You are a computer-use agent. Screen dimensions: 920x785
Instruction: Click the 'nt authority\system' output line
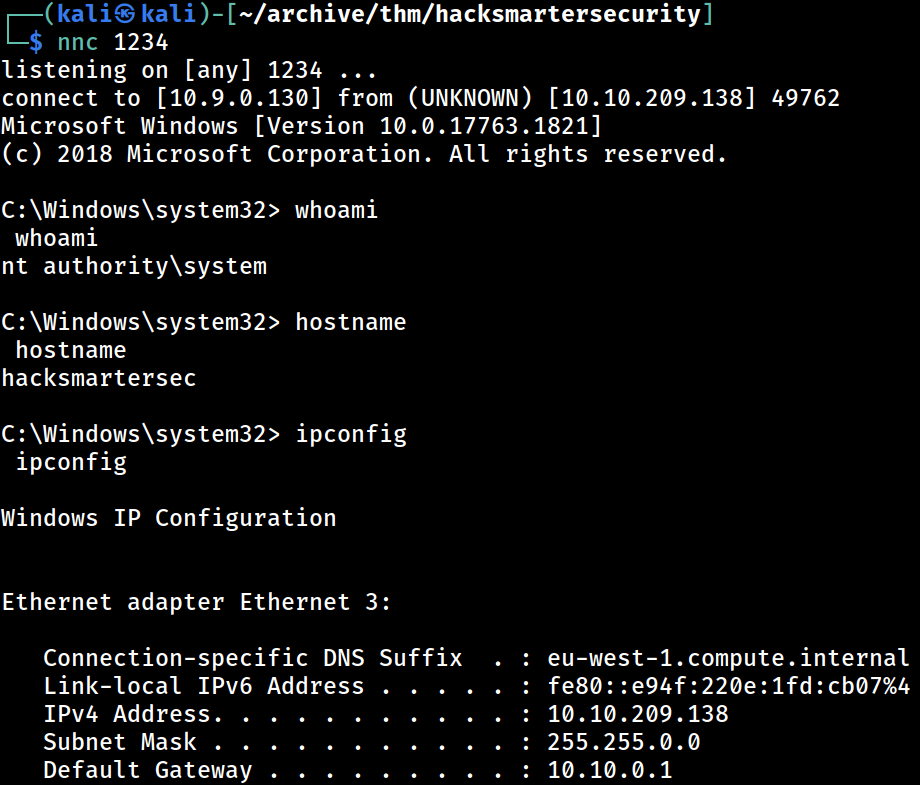[x=134, y=266]
